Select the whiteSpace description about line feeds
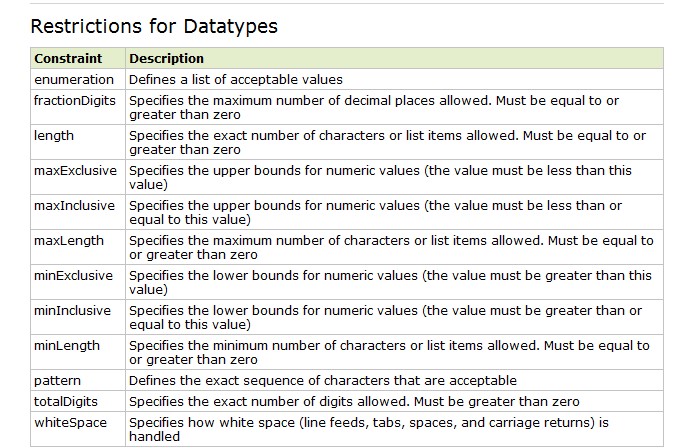The height and width of the screenshot is (448, 696). point(369,429)
